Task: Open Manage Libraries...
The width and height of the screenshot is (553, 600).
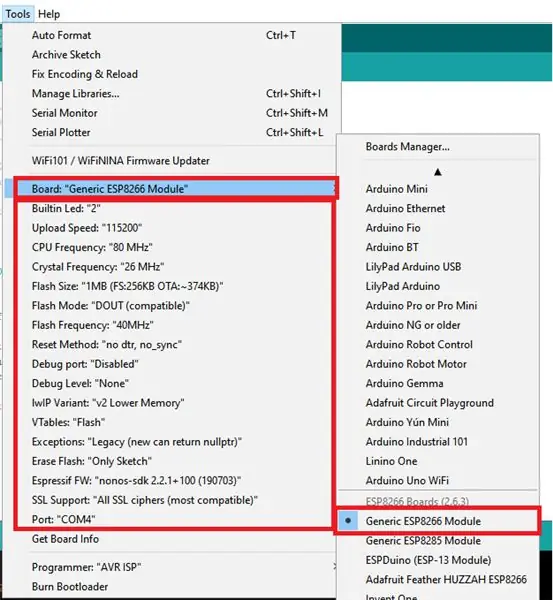Action: [172, 94]
